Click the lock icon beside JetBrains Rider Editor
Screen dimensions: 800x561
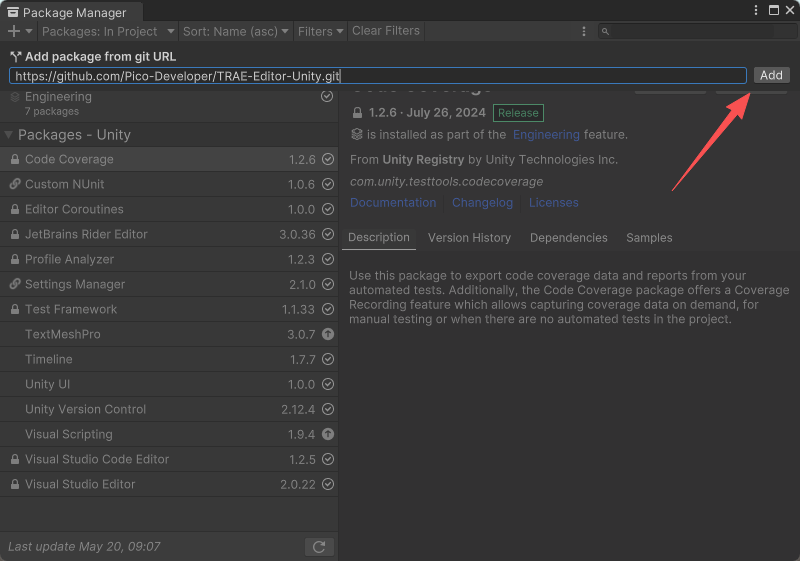click(x=15, y=234)
